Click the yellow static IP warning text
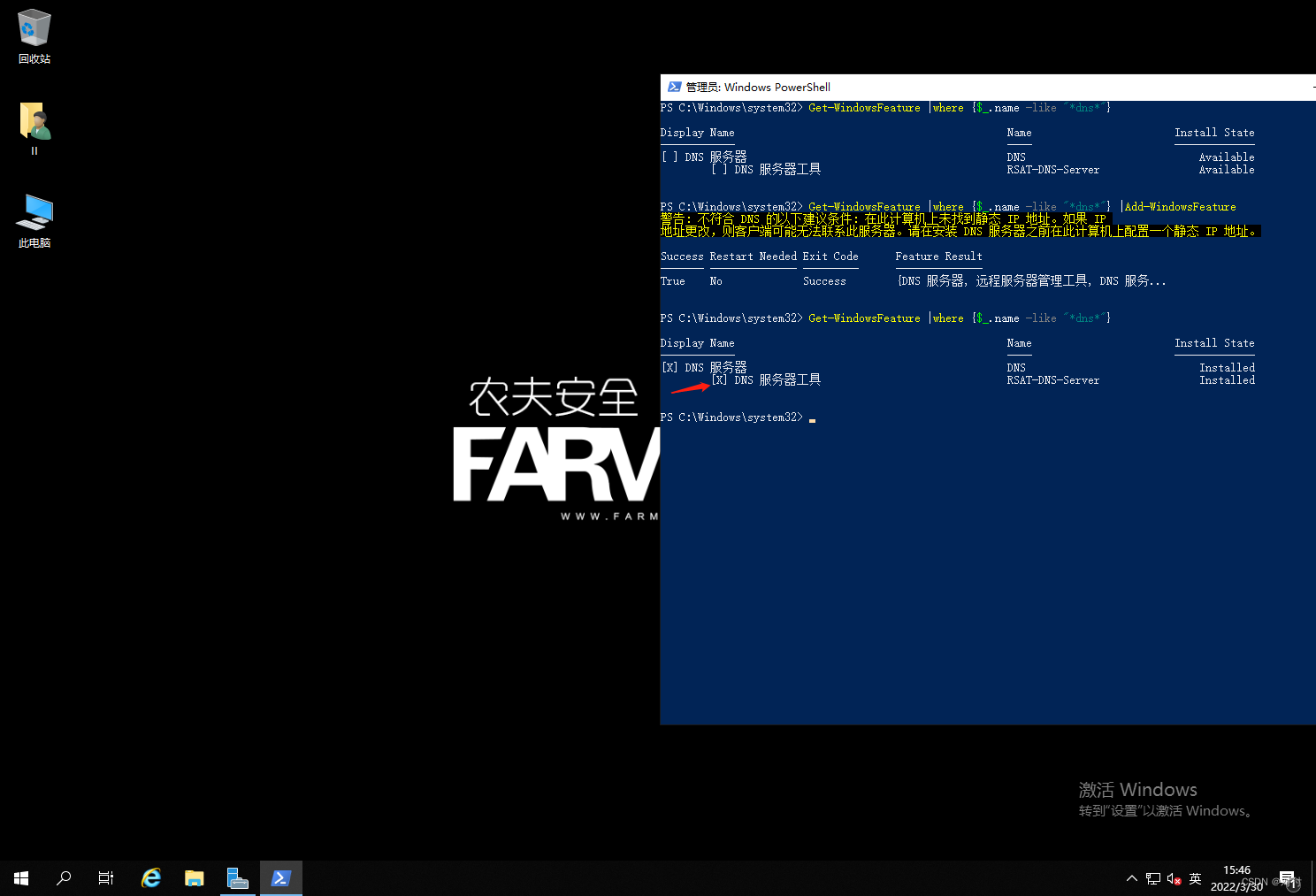Screen dimensions: 1316x896 (x=960, y=225)
